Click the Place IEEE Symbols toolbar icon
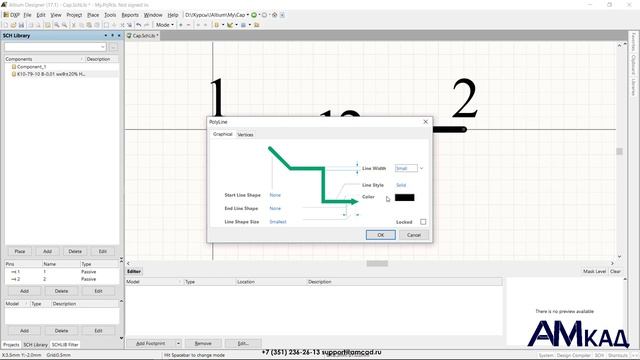Viewport: 640px width, 360px height. tap(217, 25)
